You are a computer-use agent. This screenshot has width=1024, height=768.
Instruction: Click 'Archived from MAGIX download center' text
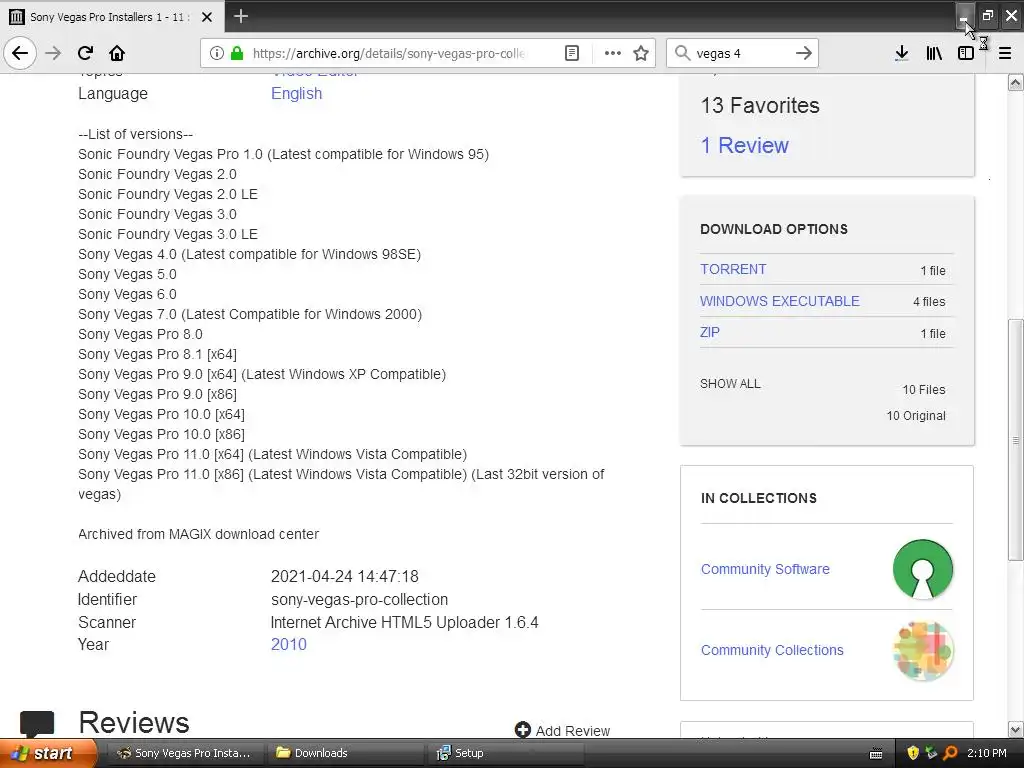(199, 534)
